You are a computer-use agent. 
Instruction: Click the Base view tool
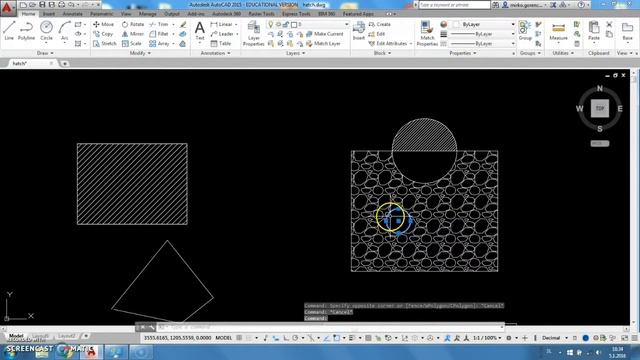tap(627, 31)
